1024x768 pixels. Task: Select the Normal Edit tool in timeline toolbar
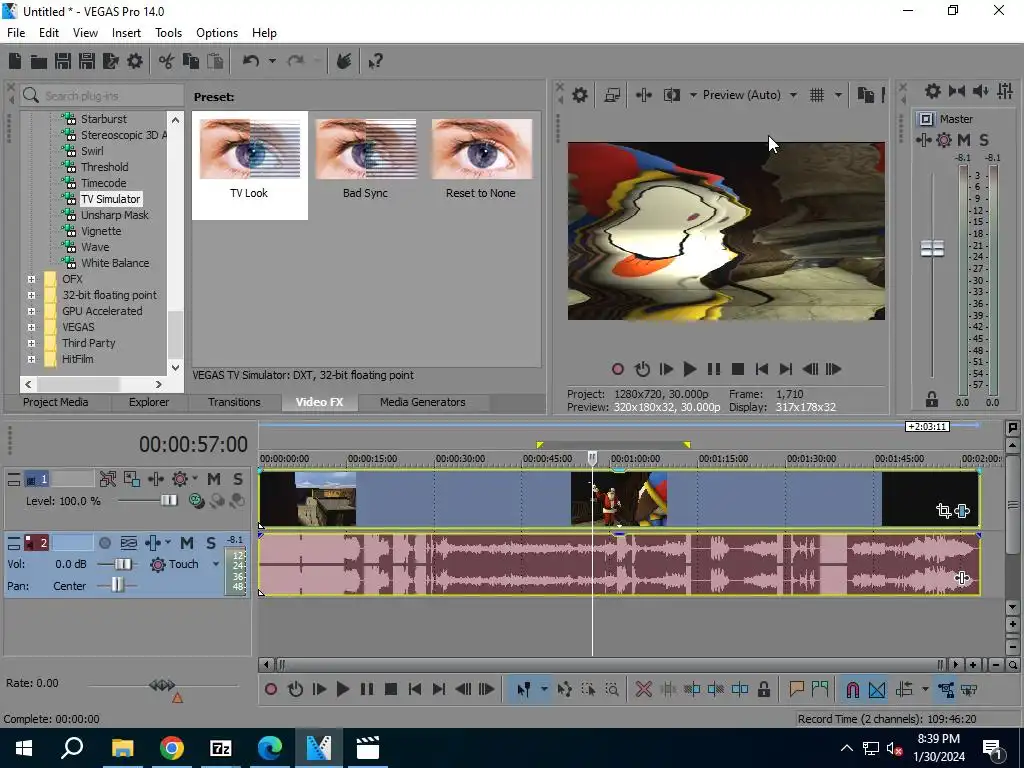click(524, 690)
